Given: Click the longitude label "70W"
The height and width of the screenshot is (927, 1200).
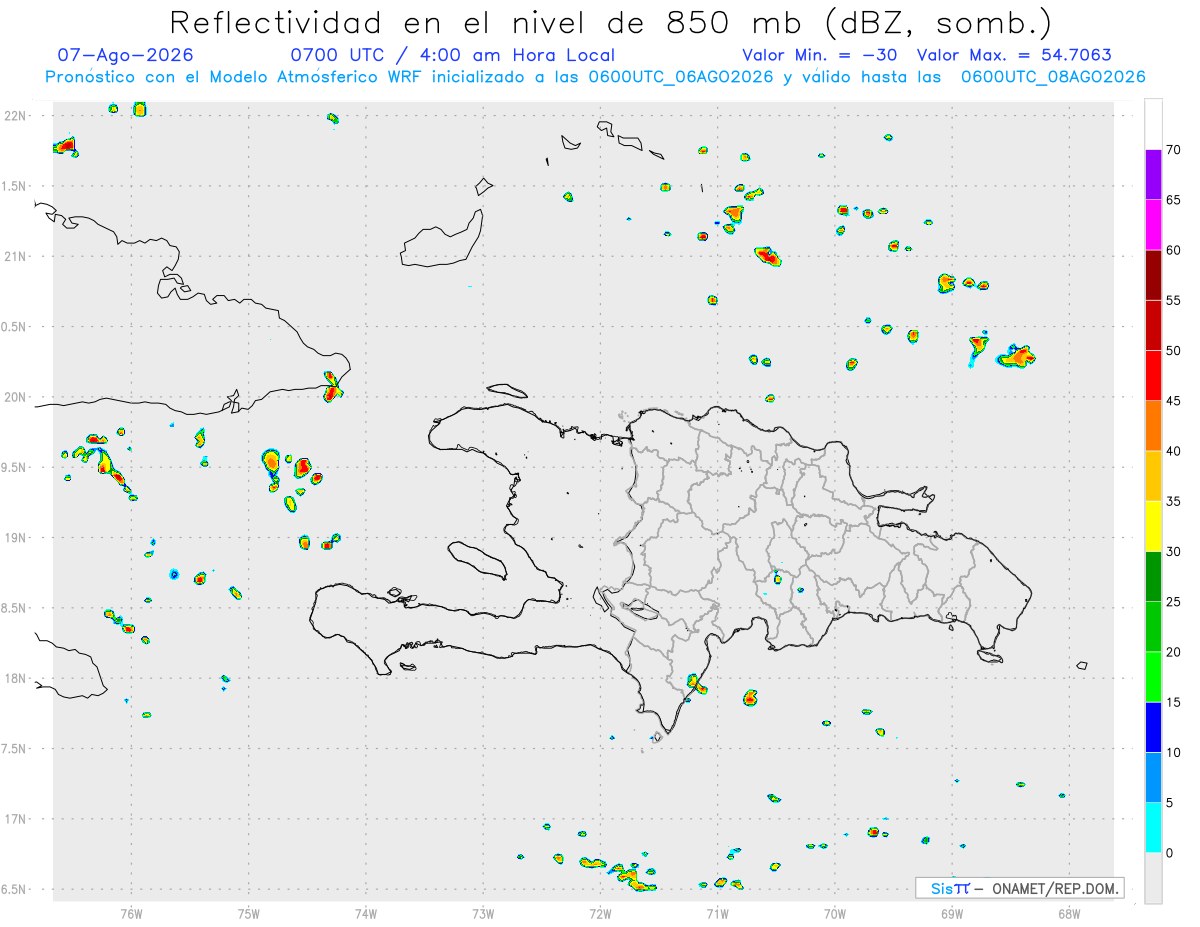Looking at the screenshot, I should point(835,913).
